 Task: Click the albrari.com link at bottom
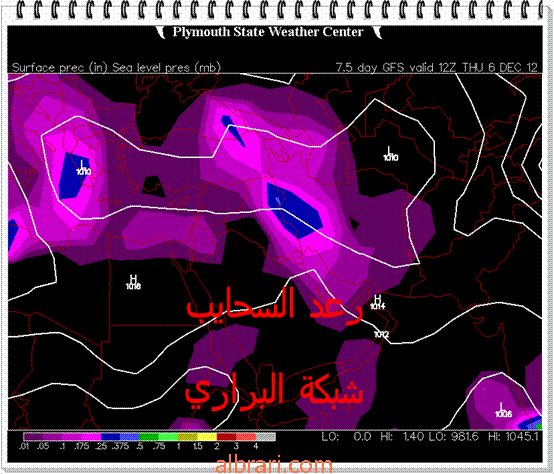click(x=273, y=465)
